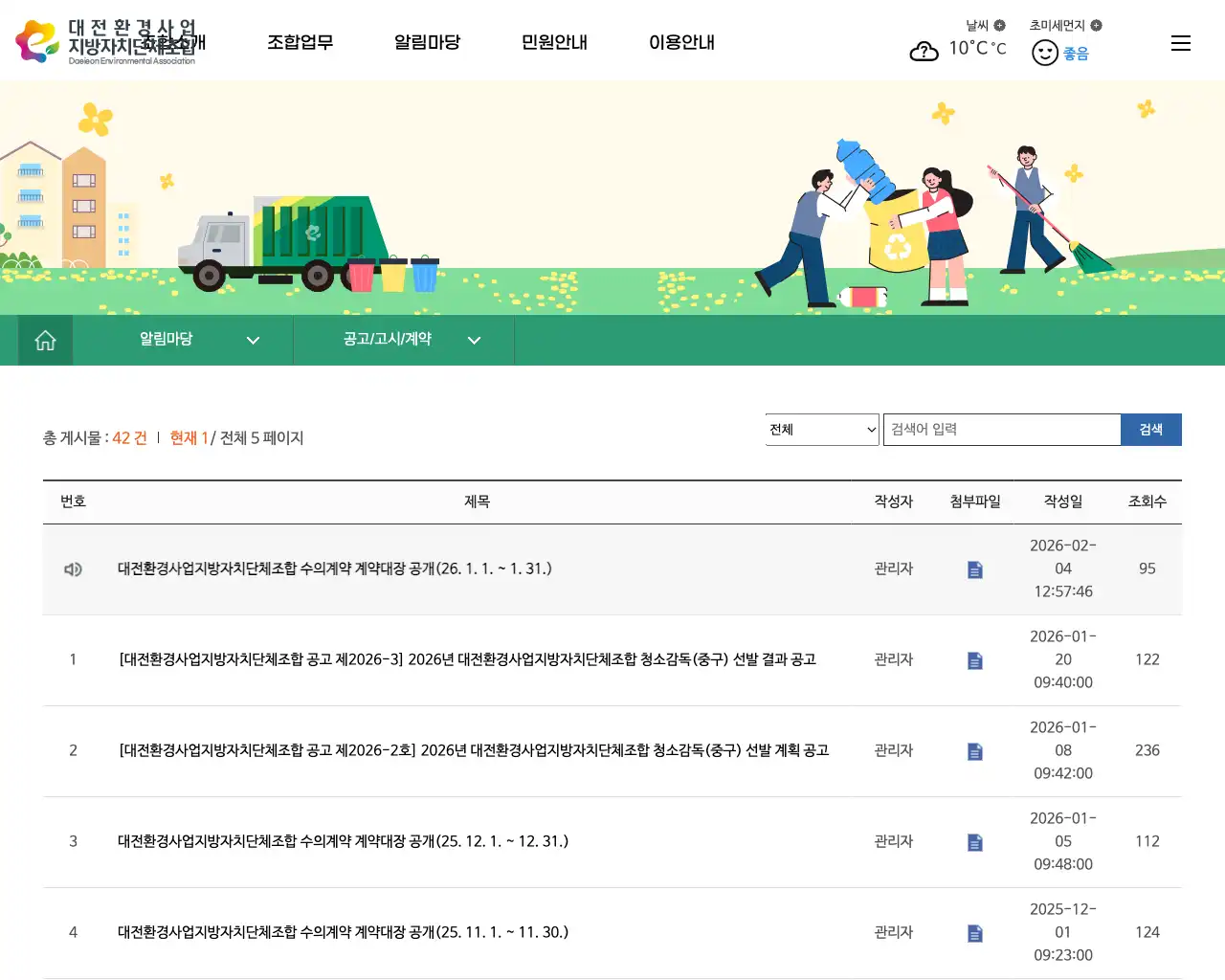1225x980 pixels.
Task: Expand the 공고/고시/계약 breadcrumb dropdown
Action: pos(474,340)
